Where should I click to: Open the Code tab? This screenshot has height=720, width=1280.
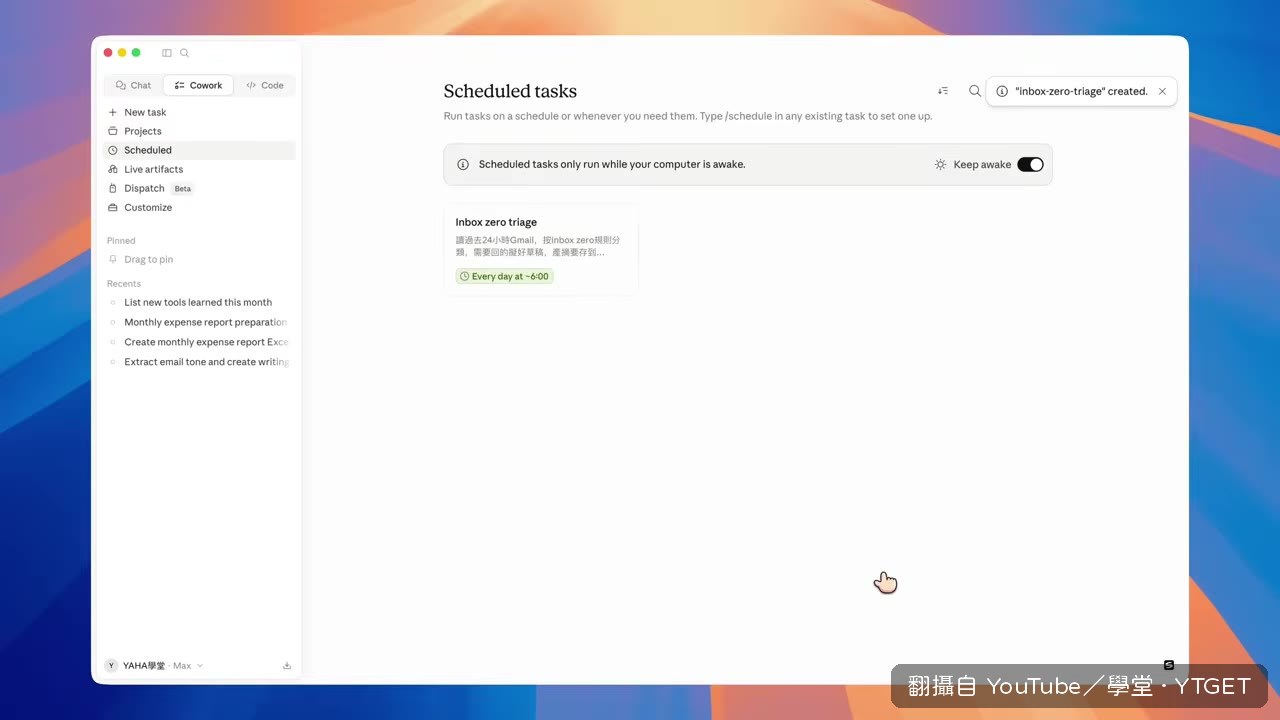tap(265, 85)
